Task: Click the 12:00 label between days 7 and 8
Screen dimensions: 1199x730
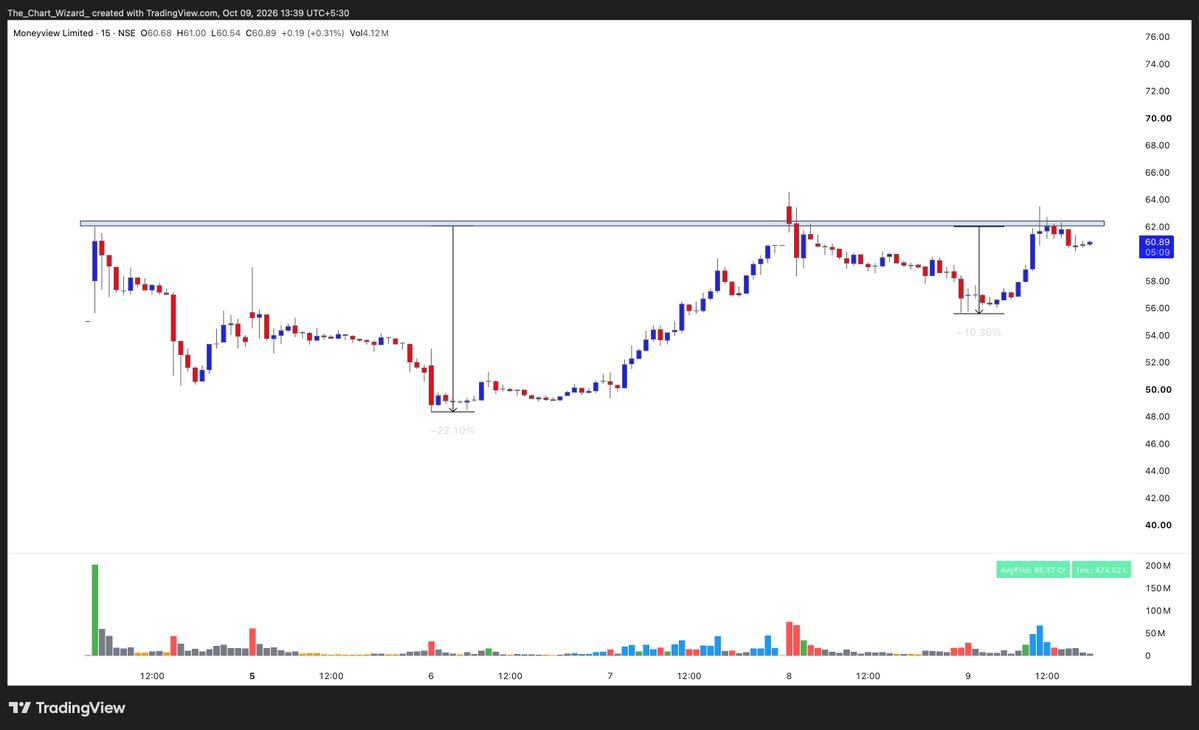Action: click(x=689, y=676)
